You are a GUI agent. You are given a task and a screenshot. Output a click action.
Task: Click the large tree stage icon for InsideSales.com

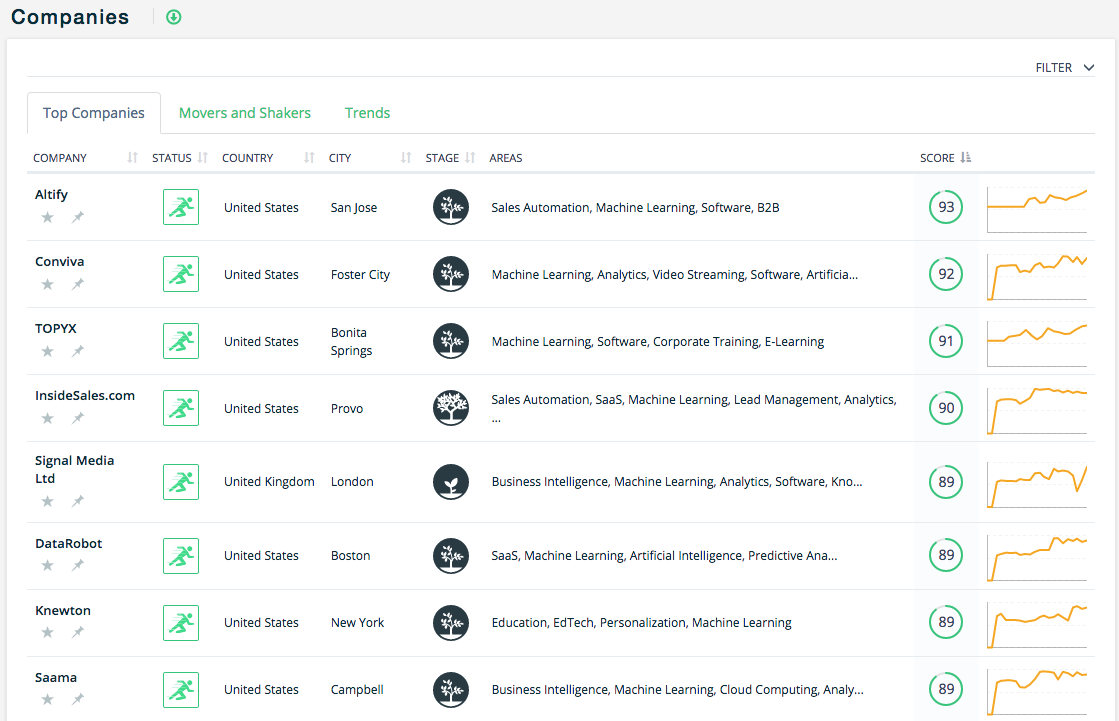(451, 408)
